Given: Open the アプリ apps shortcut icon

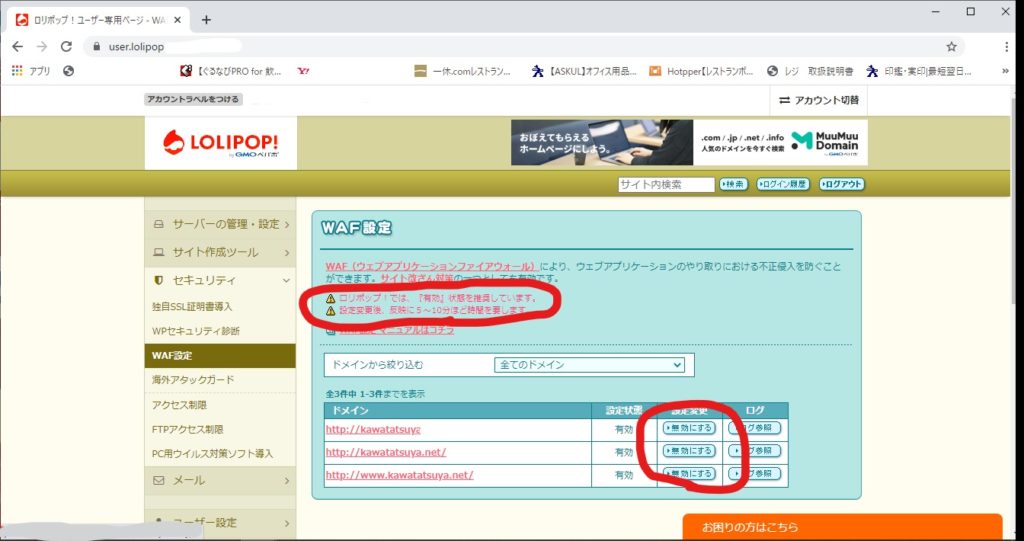Looking at the screenshot, I should point(17,71).
